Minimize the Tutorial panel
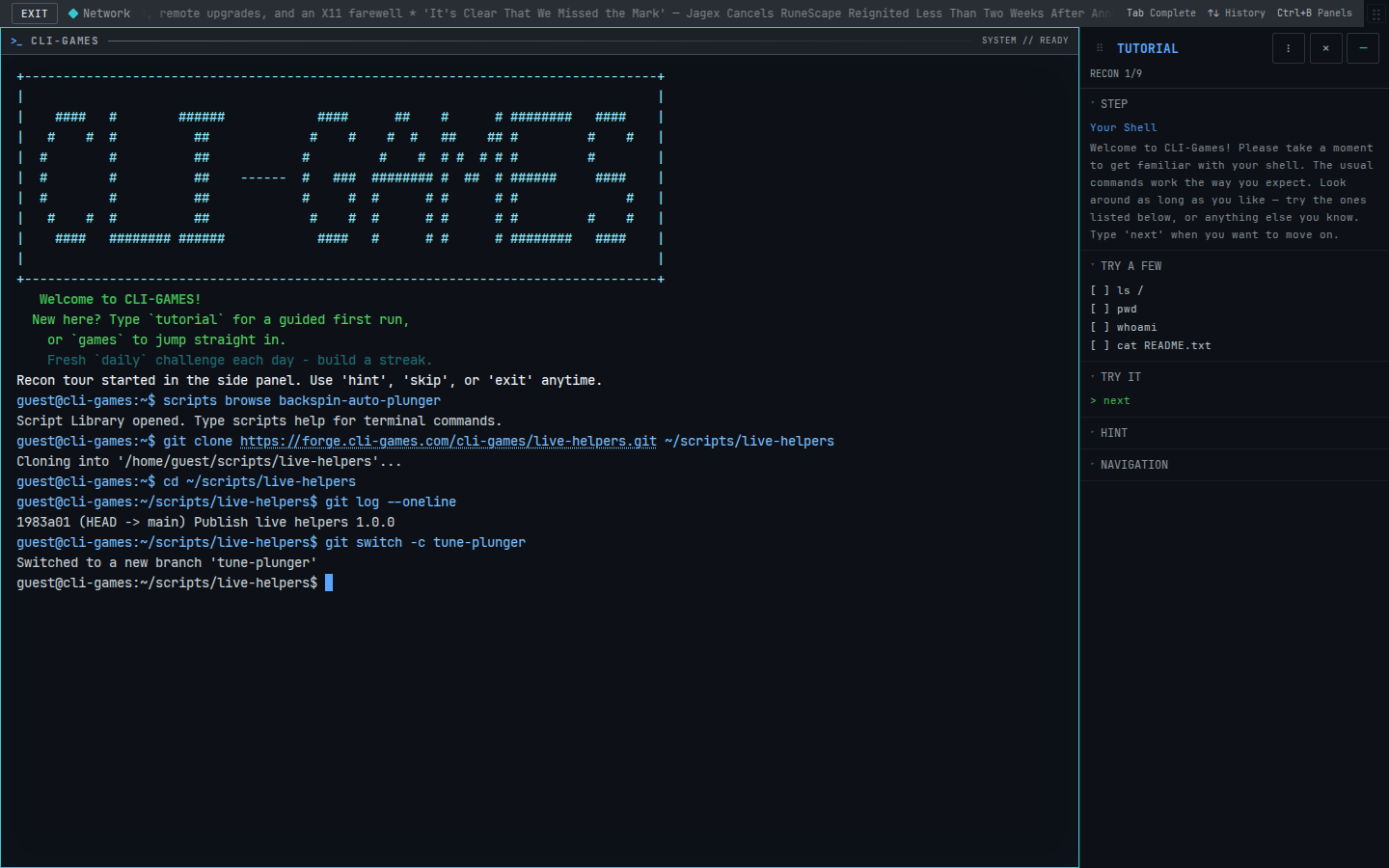This screenshot has height=868, width=1389. pyautogui.click(x=1363, y=48)
